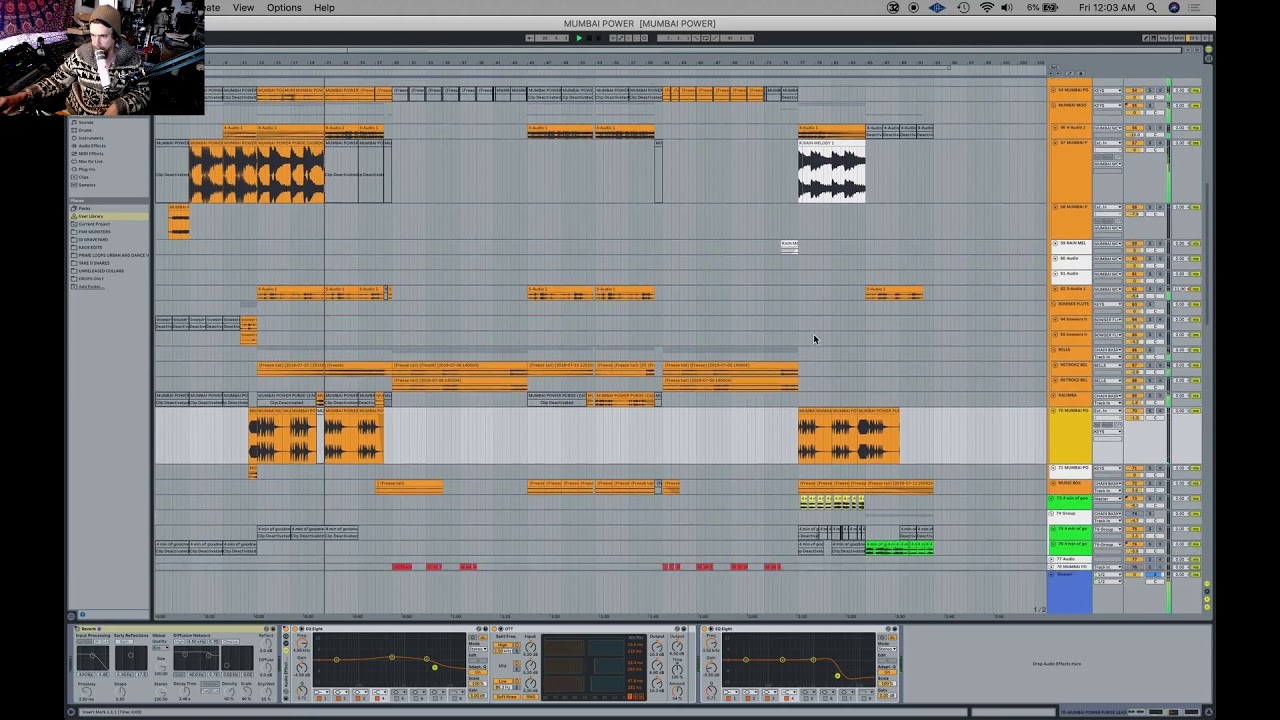Image resolution: width=1280 pixels, height=720 pixels.
Task: Open the UNRELEASED COLLABS folder
Action: point(101,271)
